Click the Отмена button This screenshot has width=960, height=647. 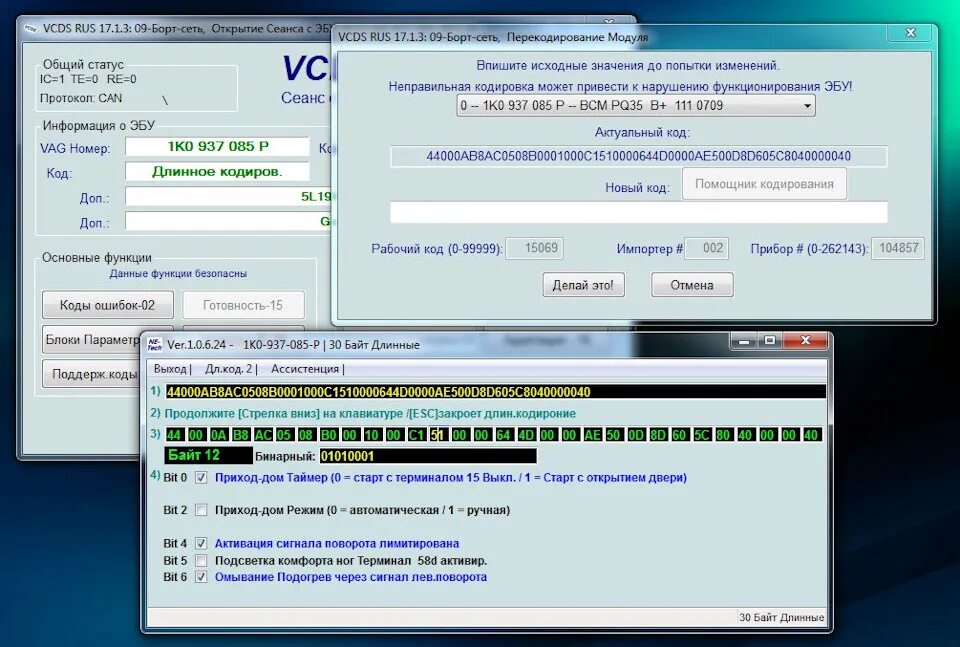click(x=692, y=285)
